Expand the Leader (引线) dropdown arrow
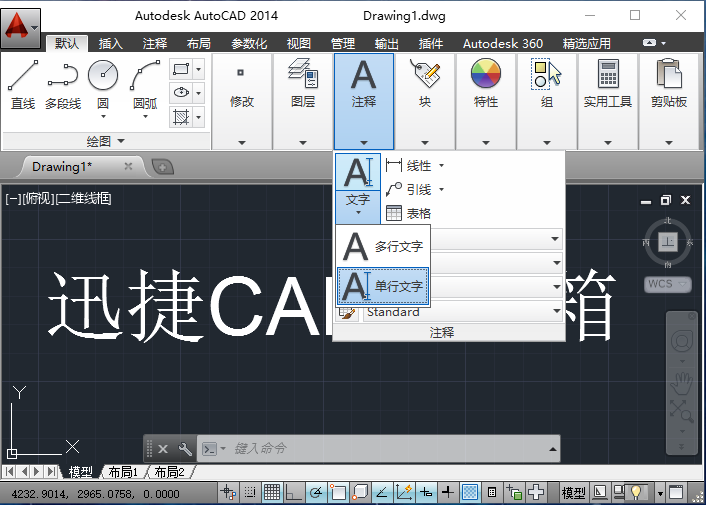This screenshot has width=706, height=505. point(441,189)
